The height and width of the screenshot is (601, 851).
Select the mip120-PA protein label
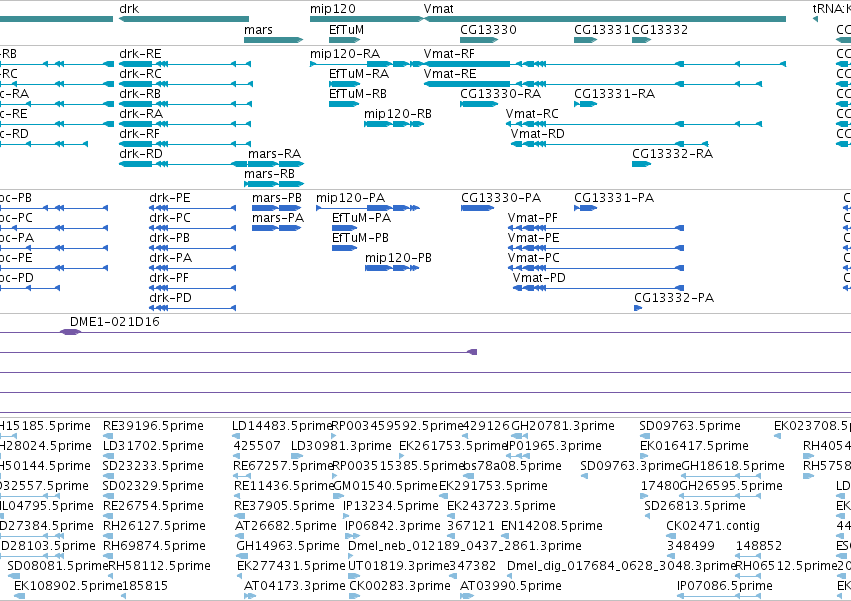click(351, 198)
